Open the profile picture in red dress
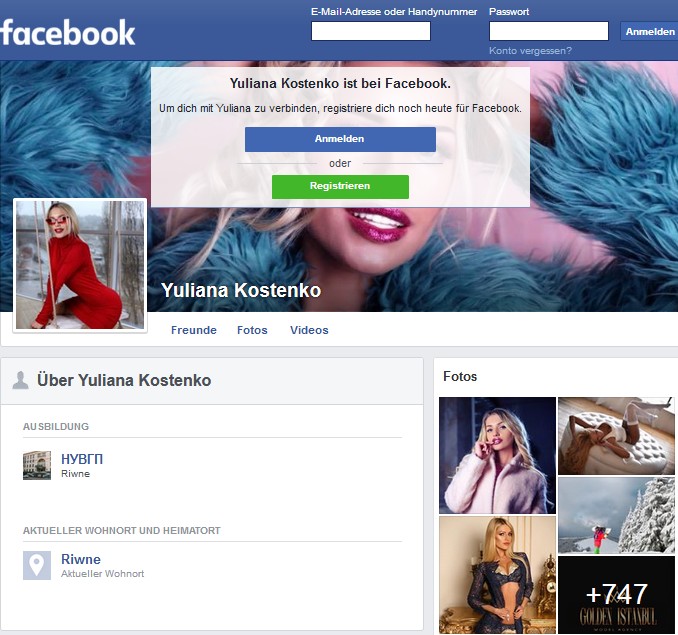This screenshot has height=635, width=678. (x=80, y=265)
